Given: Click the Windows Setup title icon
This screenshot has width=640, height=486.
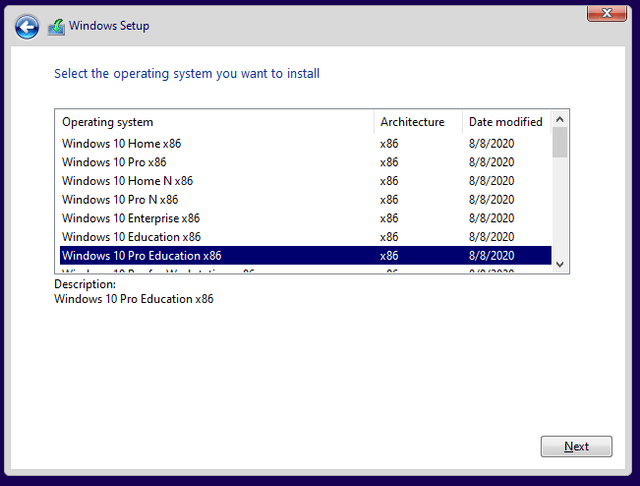Looking at the screenshot, I should [56, 27].
